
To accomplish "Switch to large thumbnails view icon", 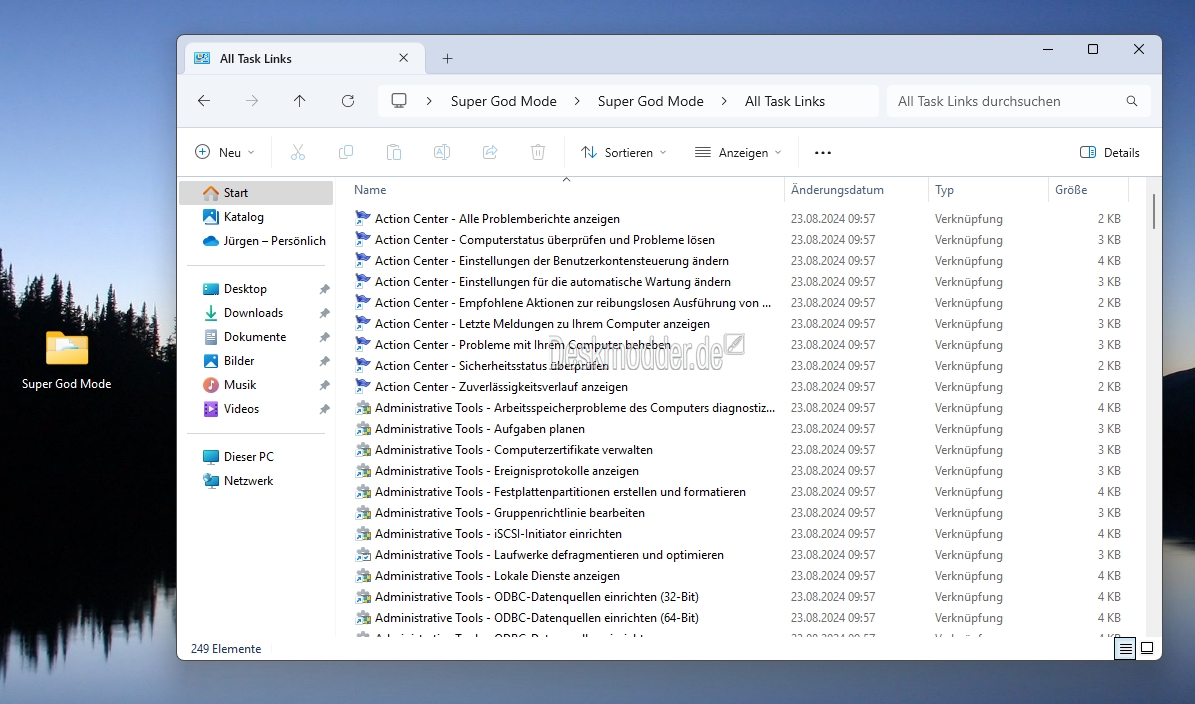I will [1147, 648].
